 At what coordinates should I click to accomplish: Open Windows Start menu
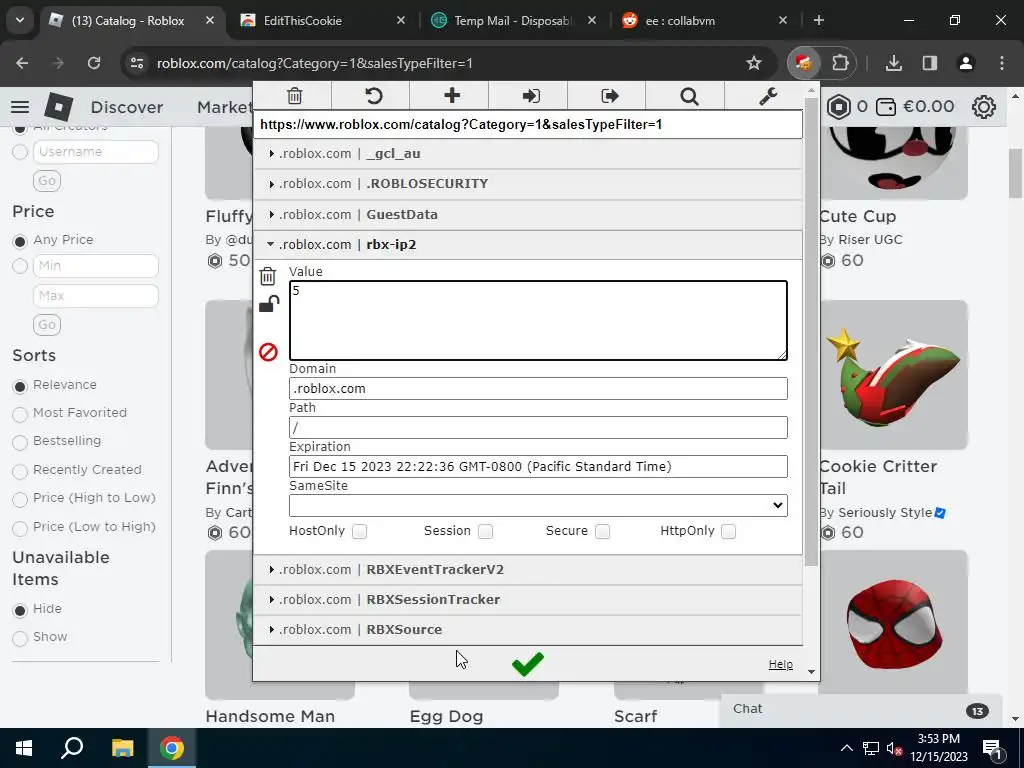coord(24,748)
